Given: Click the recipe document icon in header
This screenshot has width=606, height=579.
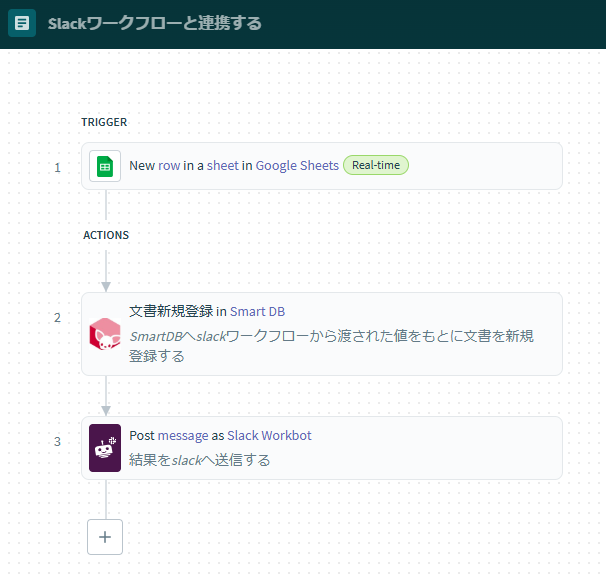Looking at the screenshot, I should coord(22,23).
